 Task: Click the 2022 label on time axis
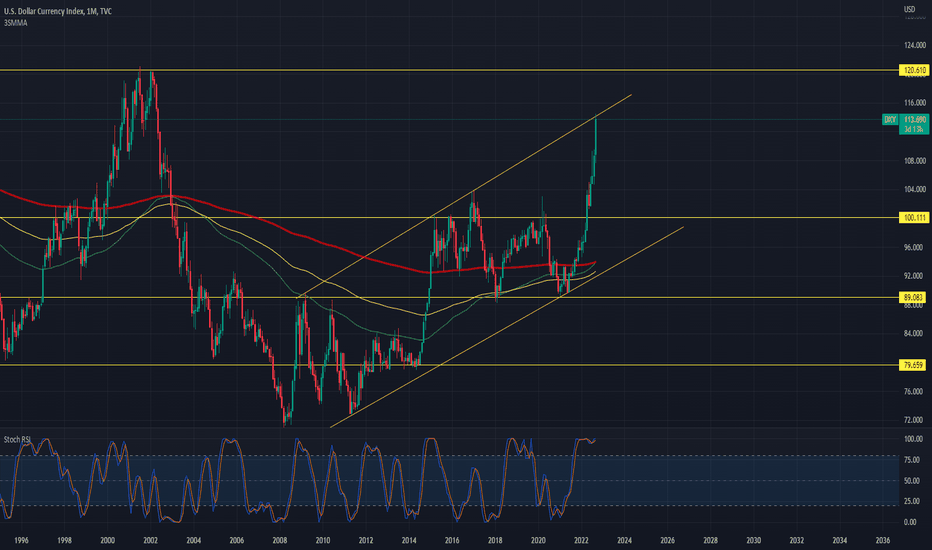pyautogui.click(x=581, y=540)
